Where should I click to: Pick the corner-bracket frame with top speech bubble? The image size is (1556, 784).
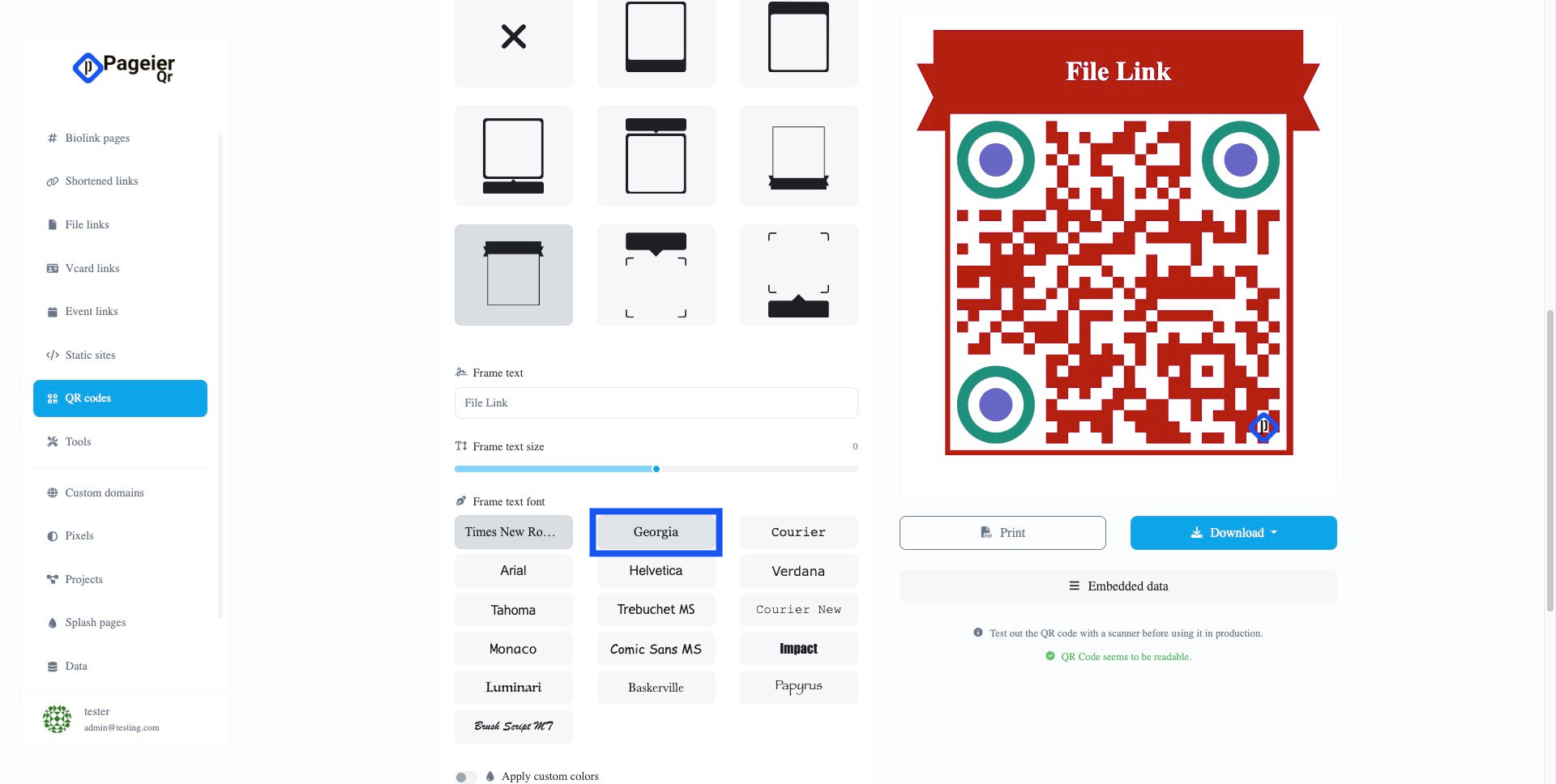[x=656, y=275]
